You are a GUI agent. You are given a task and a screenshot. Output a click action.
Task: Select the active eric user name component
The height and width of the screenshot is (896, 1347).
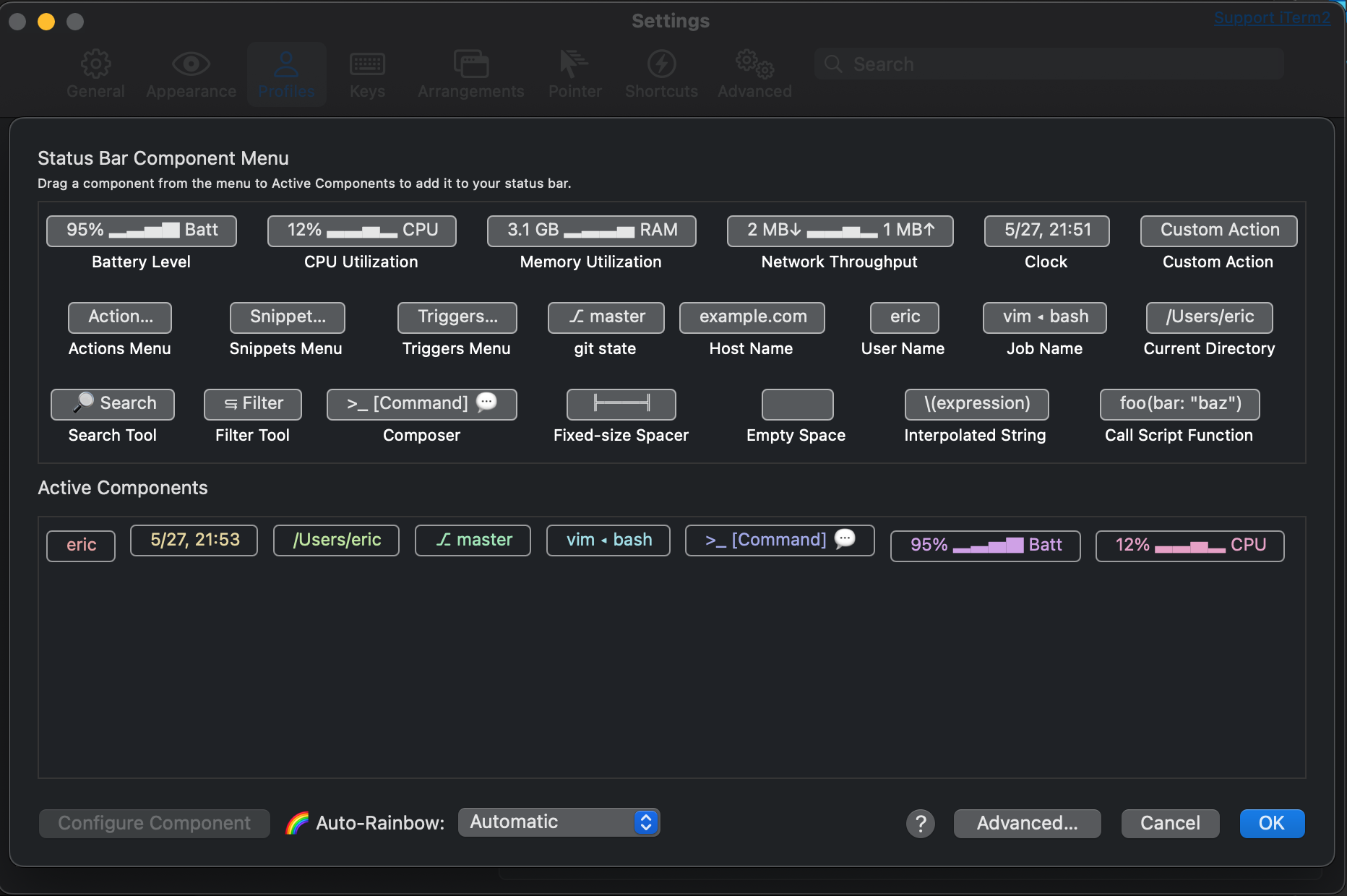pos(81,546)
